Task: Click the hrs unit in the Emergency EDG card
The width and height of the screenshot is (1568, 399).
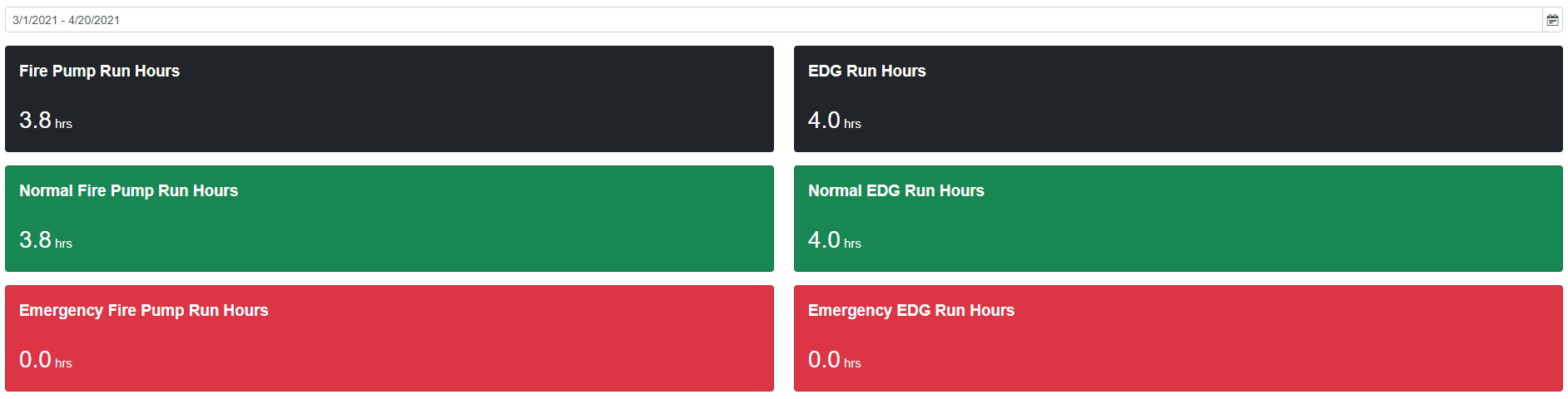Action: coord(852,363)
